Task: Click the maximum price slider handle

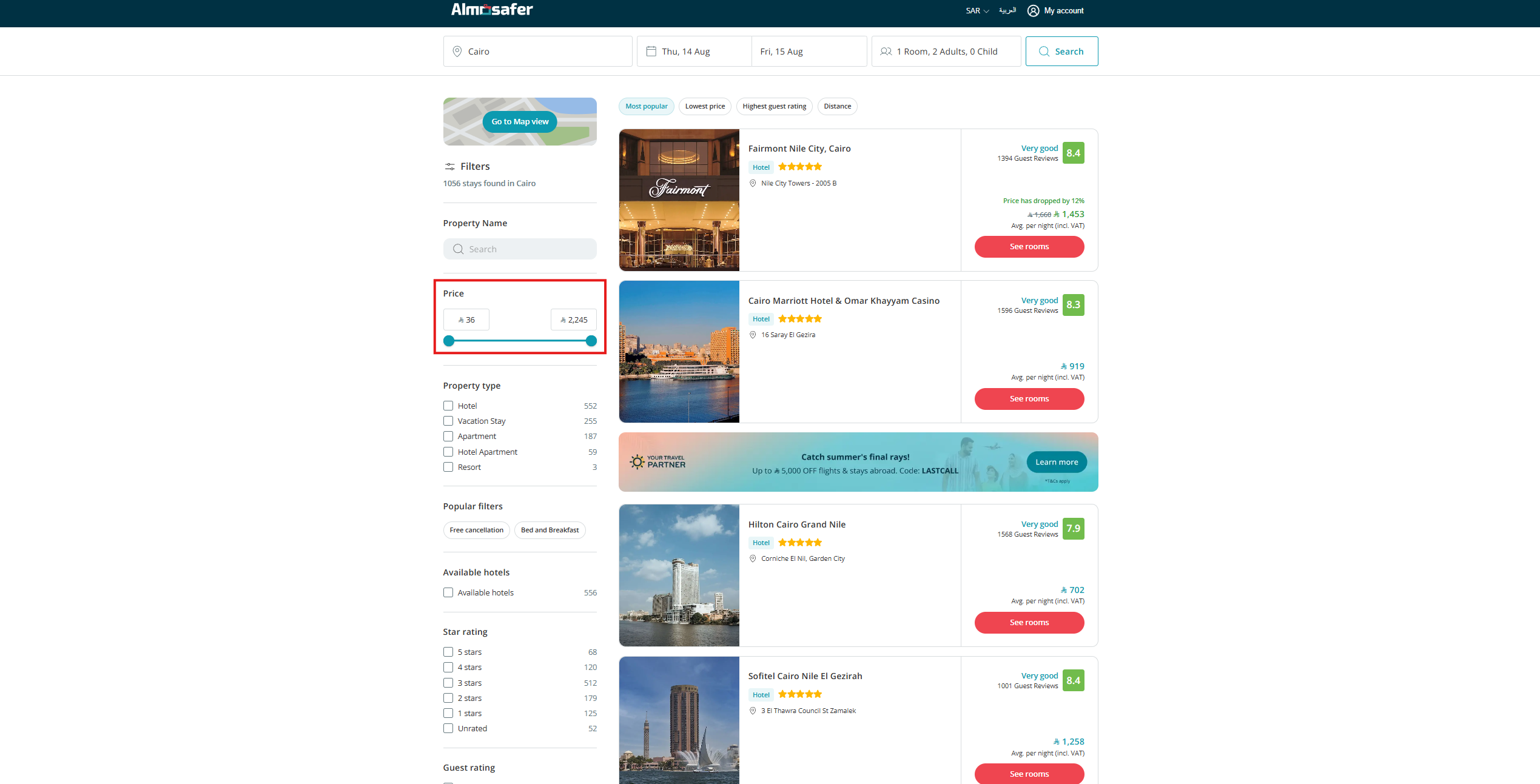Action: [591, 341]
